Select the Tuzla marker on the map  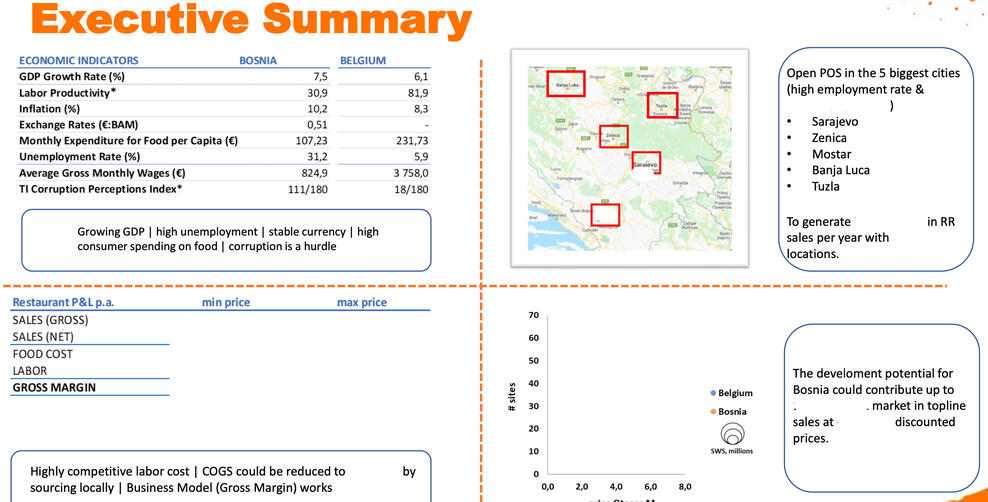tap(661, 107)
